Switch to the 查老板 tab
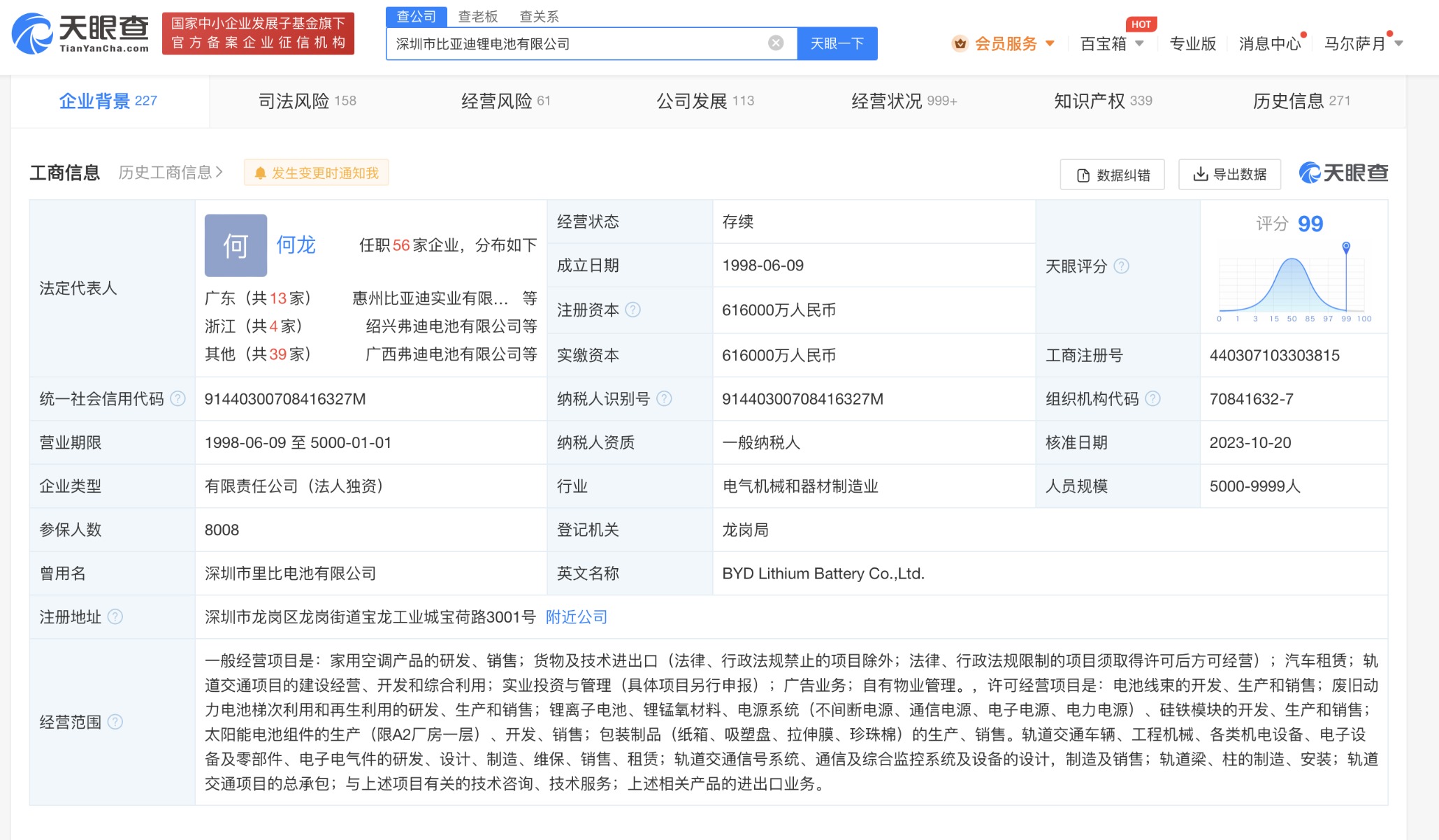The image size is (1439, 840). 478,15
